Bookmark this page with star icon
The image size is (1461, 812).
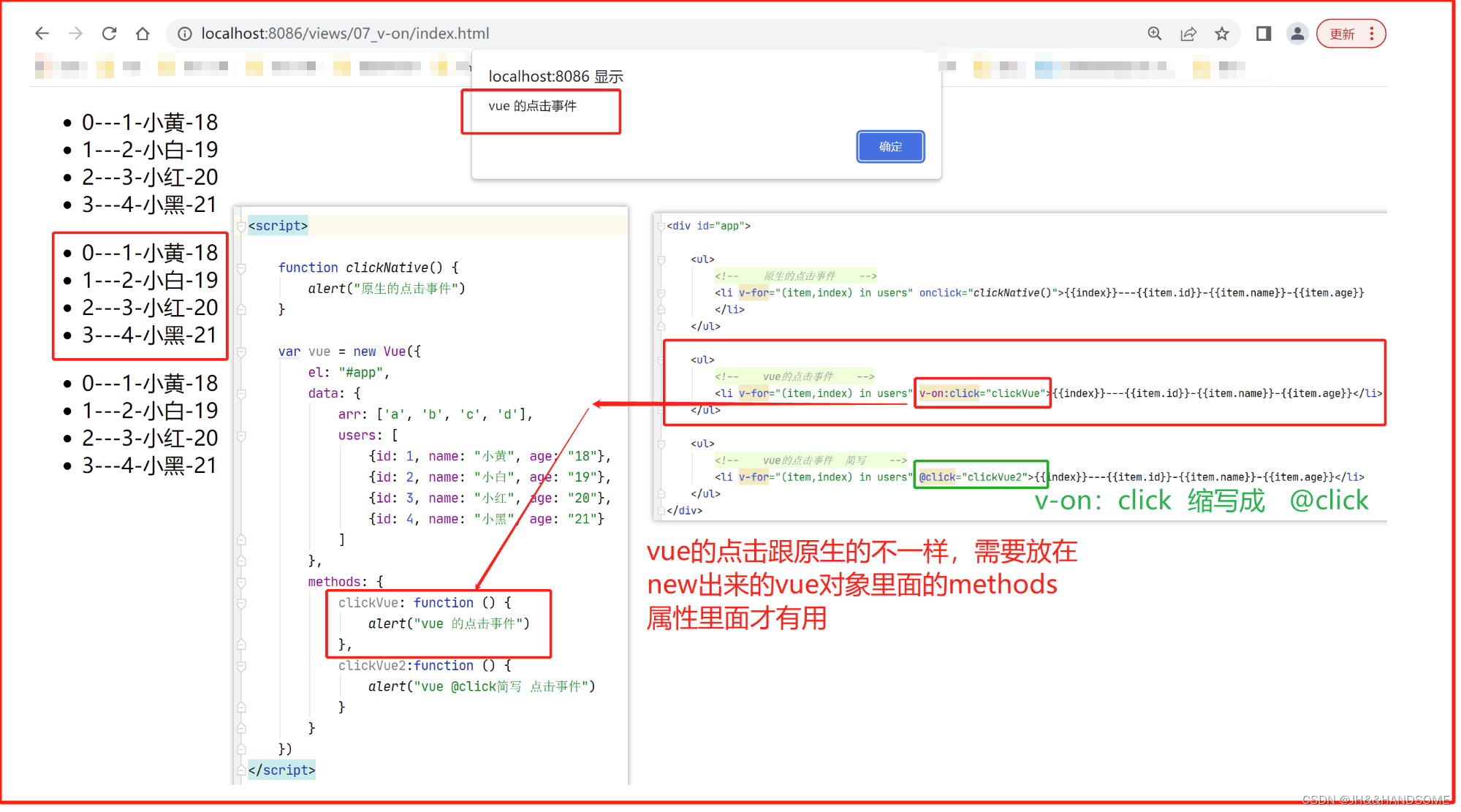click(x=1222, y=34)
